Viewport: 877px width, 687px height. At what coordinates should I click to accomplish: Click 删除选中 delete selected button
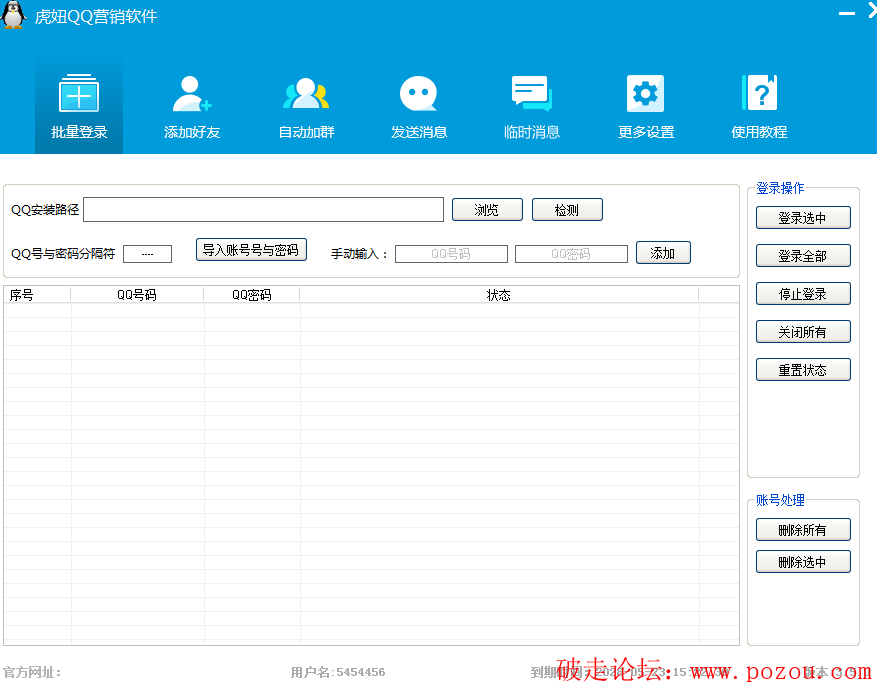click(x=803, y=562)
